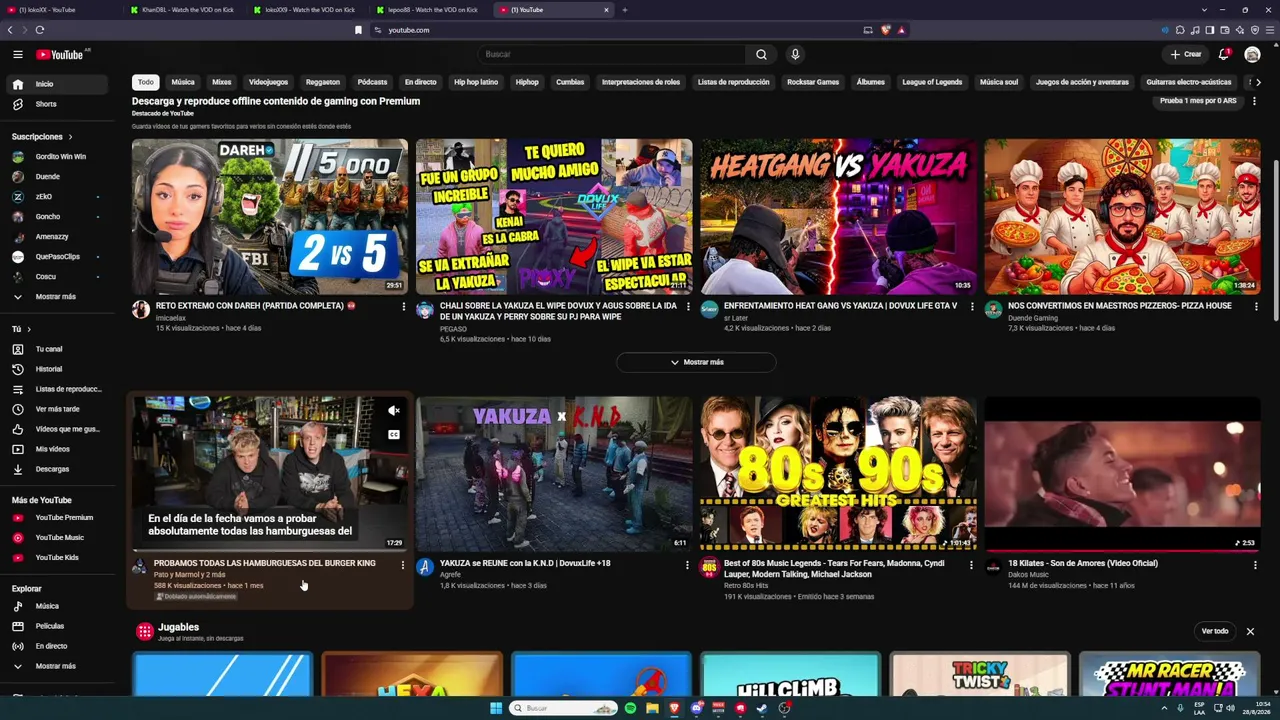The height and width of the screenshot is (720, 1280).
Task: Go back in the browser
Action: coord(10,30)
